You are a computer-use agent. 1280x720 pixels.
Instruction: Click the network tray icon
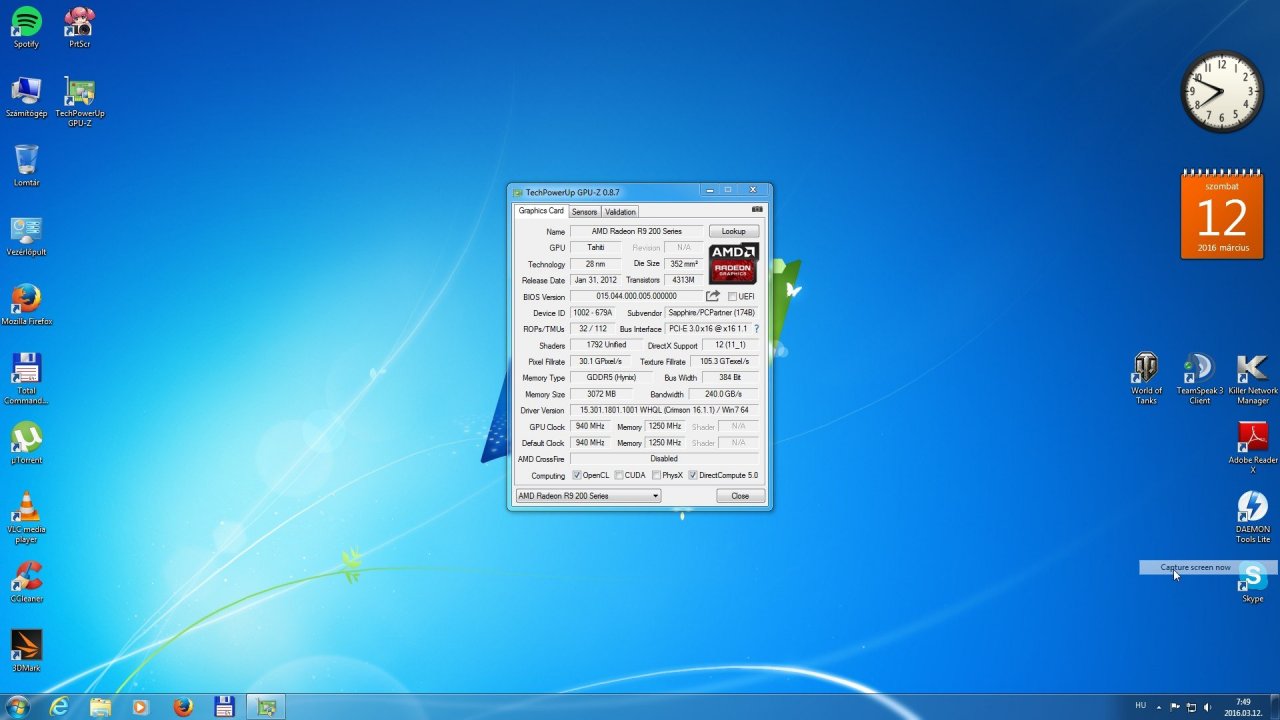[1191, 707]
